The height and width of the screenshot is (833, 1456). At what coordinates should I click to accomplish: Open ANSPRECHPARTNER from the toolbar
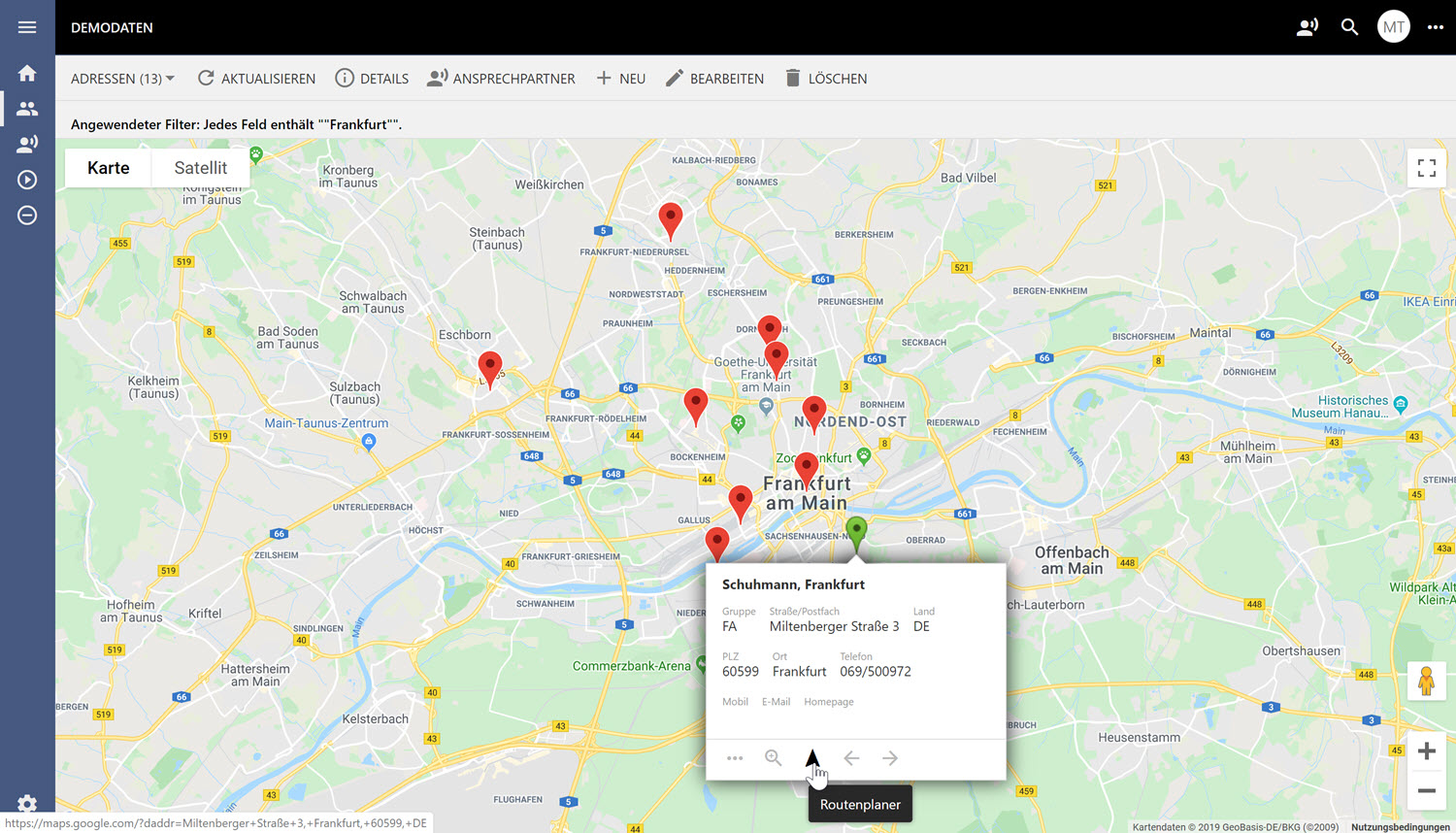coord(501,79)
